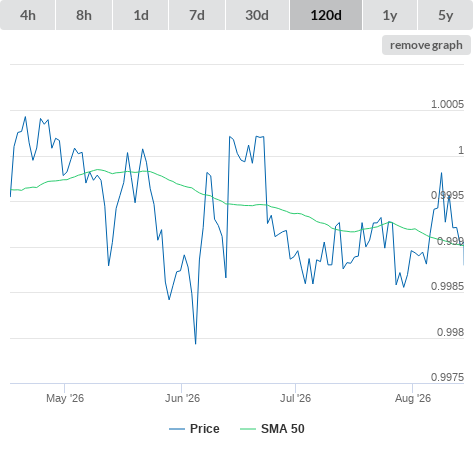Image resolution: width=474 pixels, height=455 pixels.
Task: Switch to the 8h time range
Action: [84, 15]
